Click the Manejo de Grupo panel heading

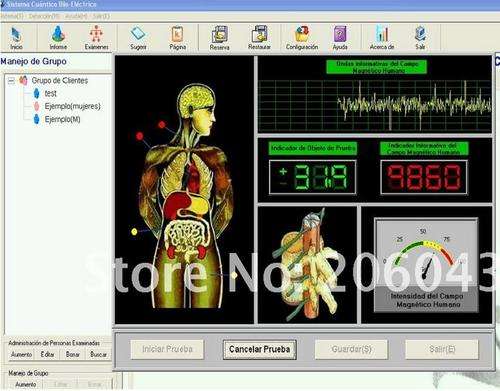[33, 62]
